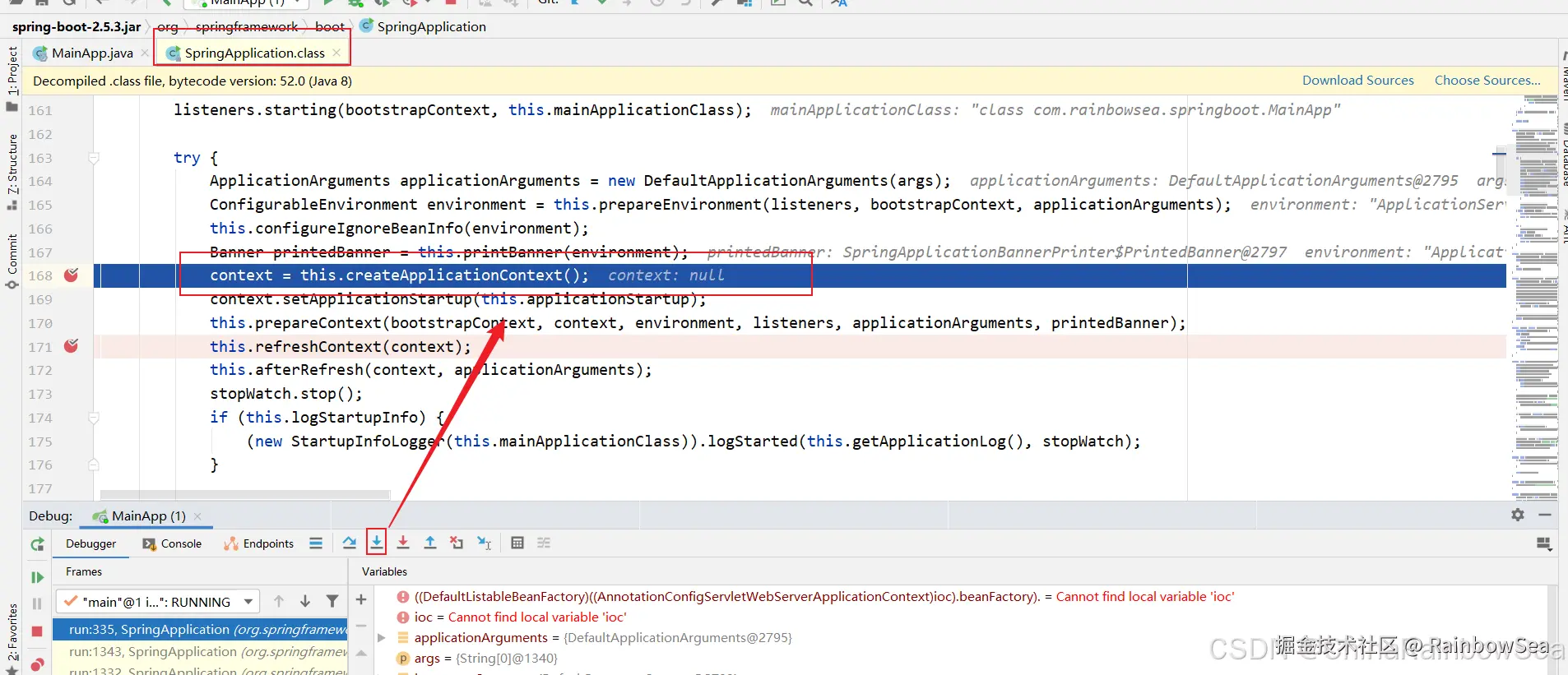
Task: Place cursor on this.refreshContext(context) line
Action: coord(340,346)
